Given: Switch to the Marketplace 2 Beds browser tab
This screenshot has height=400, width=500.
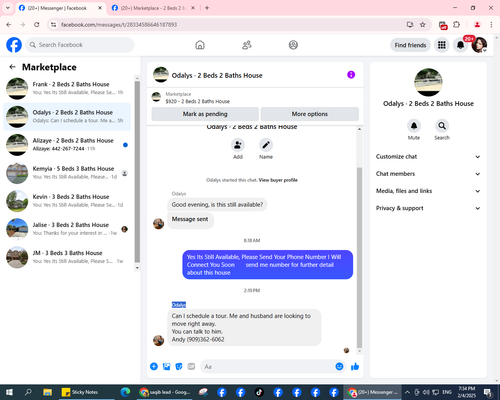Looking at the screenshot, I should coord(153,8).
